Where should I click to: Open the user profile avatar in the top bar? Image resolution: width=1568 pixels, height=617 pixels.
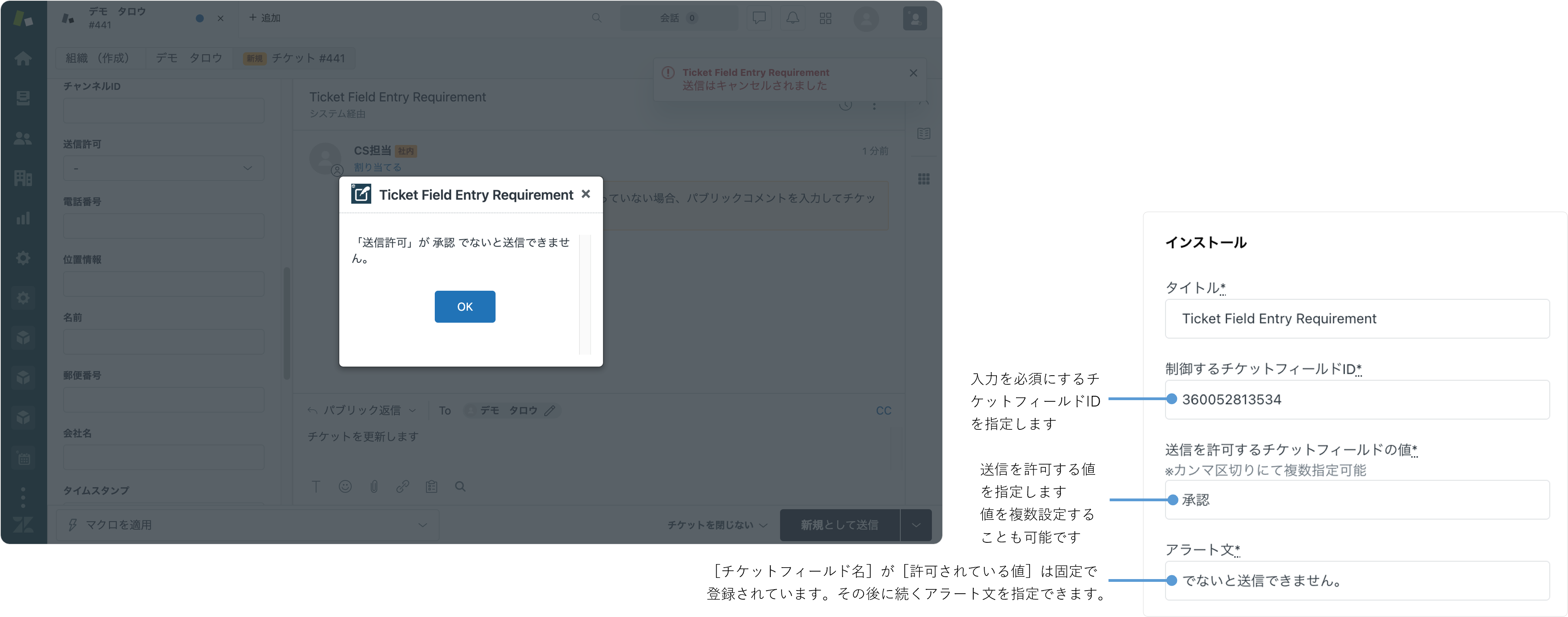point(866,18)
